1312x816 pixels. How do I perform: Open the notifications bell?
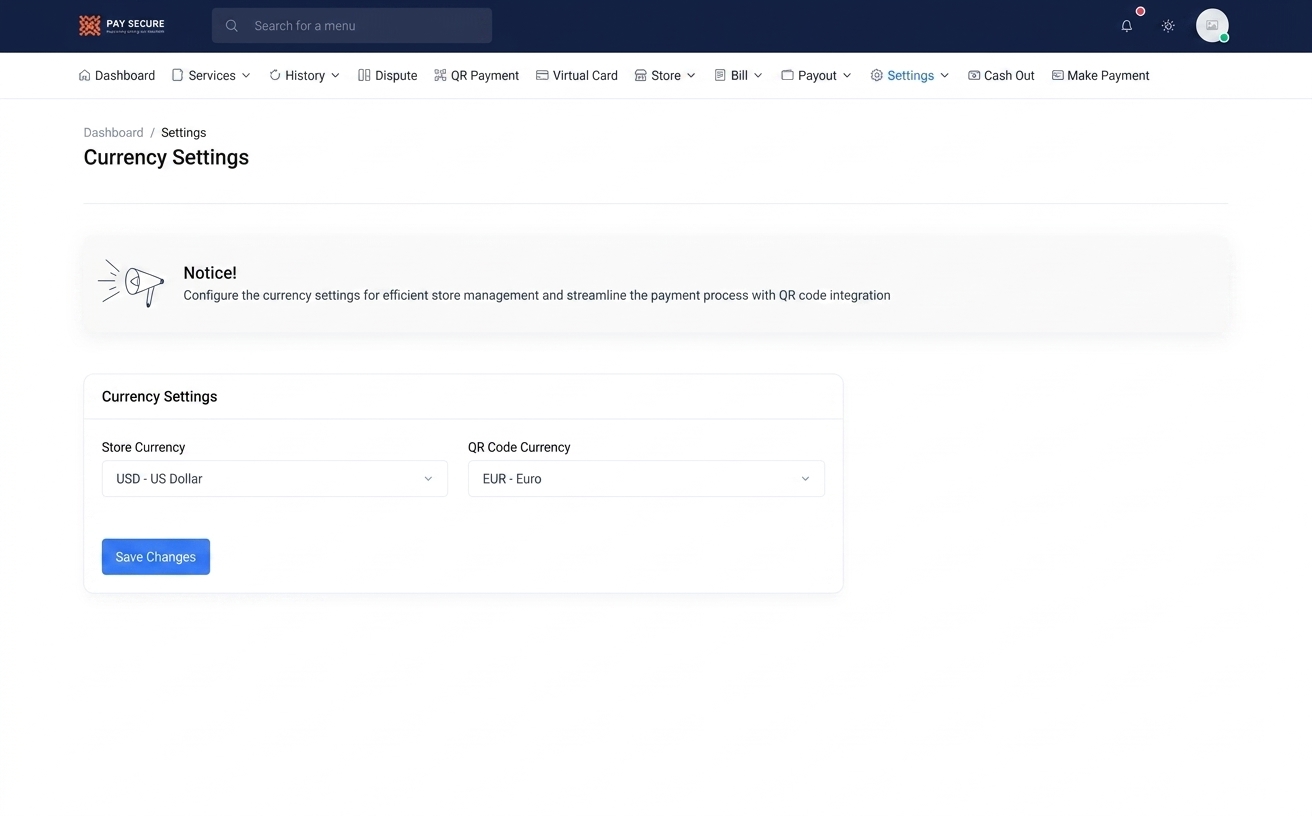point(1127,26)
